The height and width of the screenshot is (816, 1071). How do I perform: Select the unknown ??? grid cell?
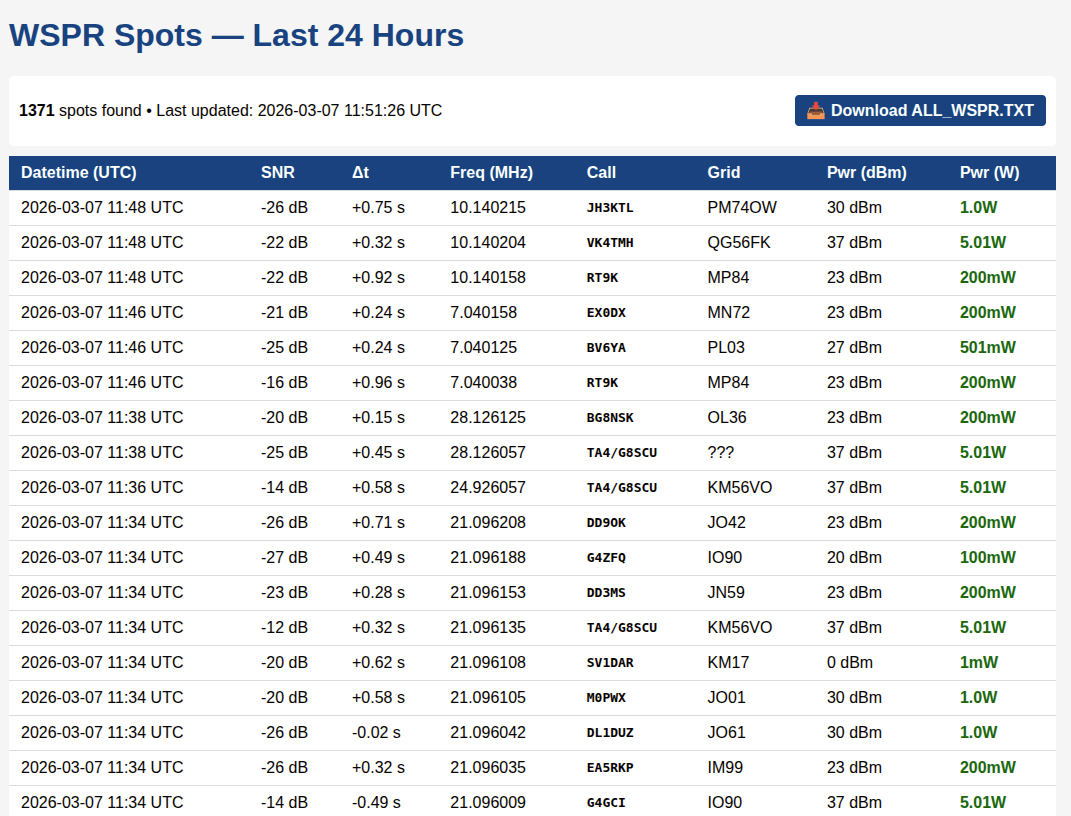[x=720, y=453]
